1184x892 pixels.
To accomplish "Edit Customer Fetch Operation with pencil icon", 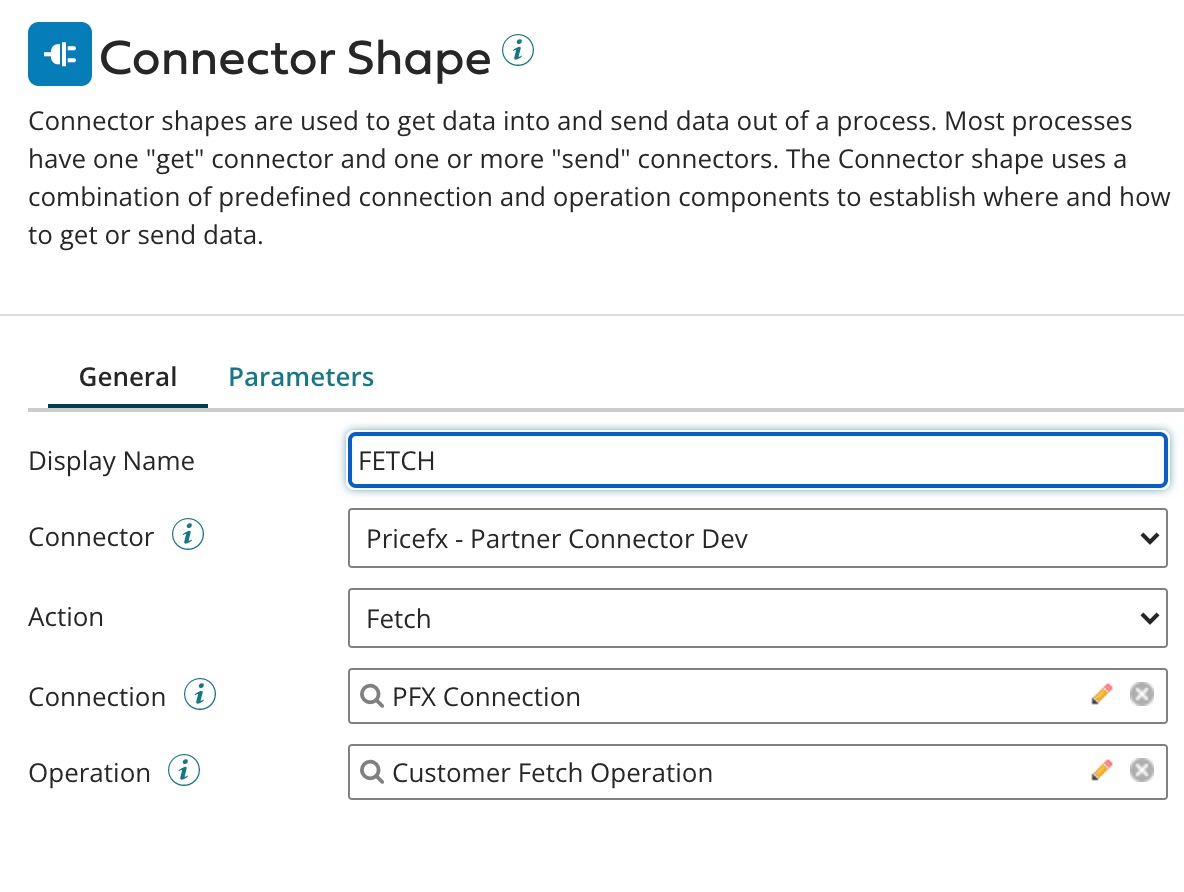I will [1101, 770].
